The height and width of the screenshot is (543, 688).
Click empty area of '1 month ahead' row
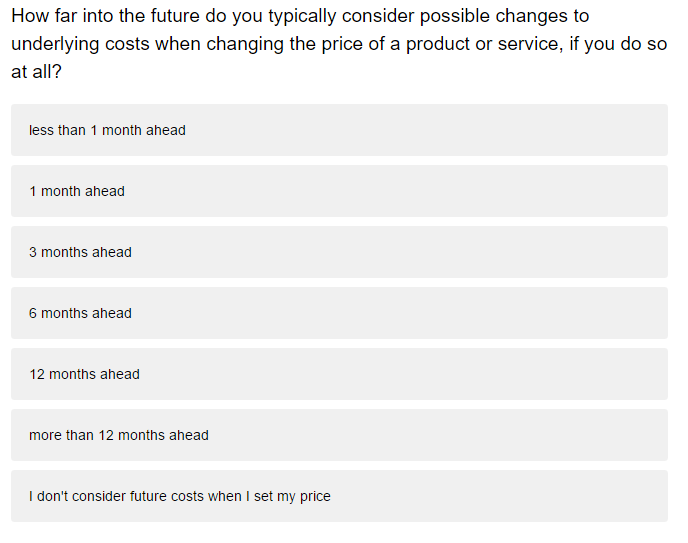(x=395, y=191)
